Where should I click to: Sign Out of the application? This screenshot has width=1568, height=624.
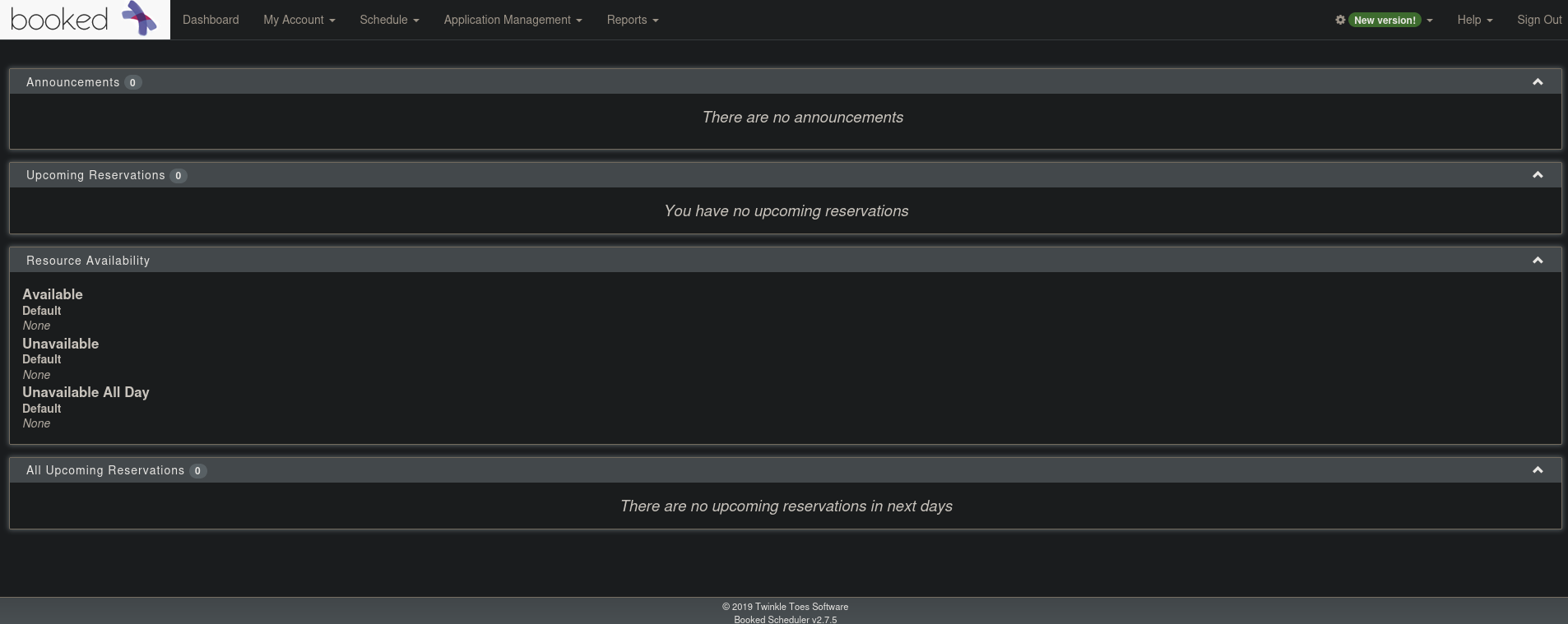click(1538, 20)
